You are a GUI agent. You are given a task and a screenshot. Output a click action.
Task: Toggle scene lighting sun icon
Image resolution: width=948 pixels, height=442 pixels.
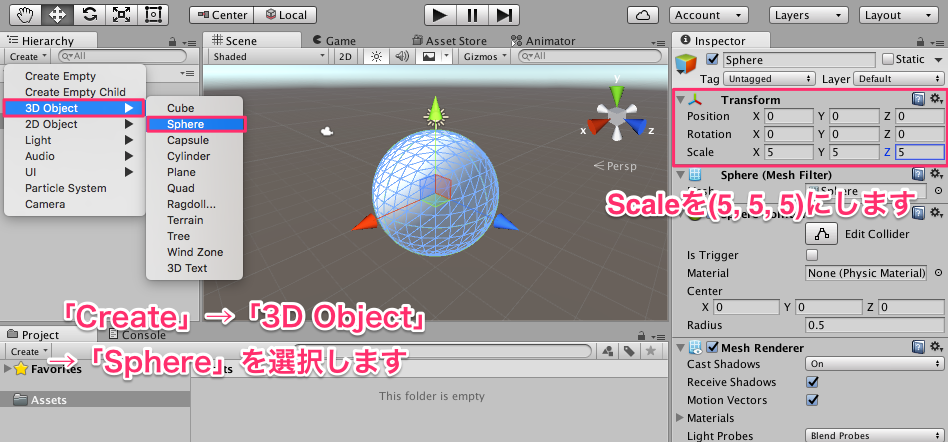click(377, 56)
